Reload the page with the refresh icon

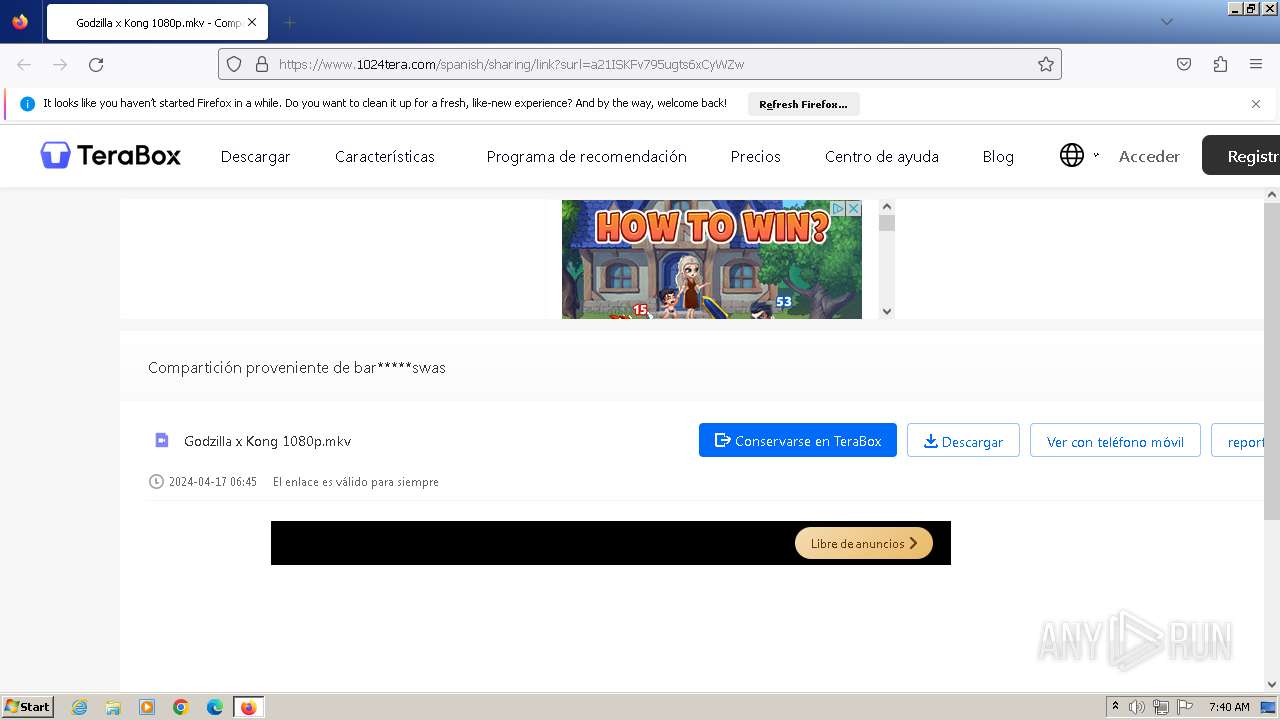point(96,64)
